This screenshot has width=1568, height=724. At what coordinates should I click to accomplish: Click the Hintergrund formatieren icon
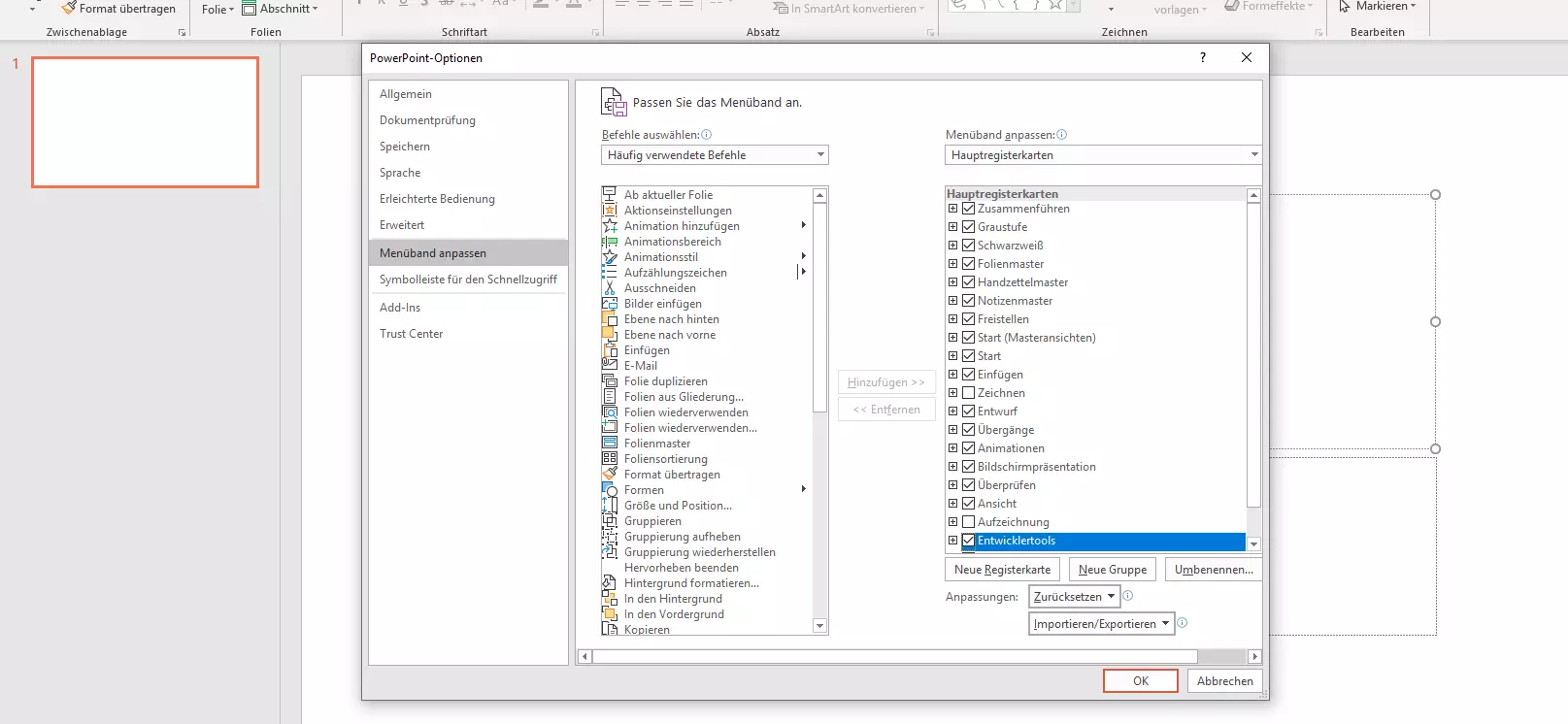(x=610, y=582)
